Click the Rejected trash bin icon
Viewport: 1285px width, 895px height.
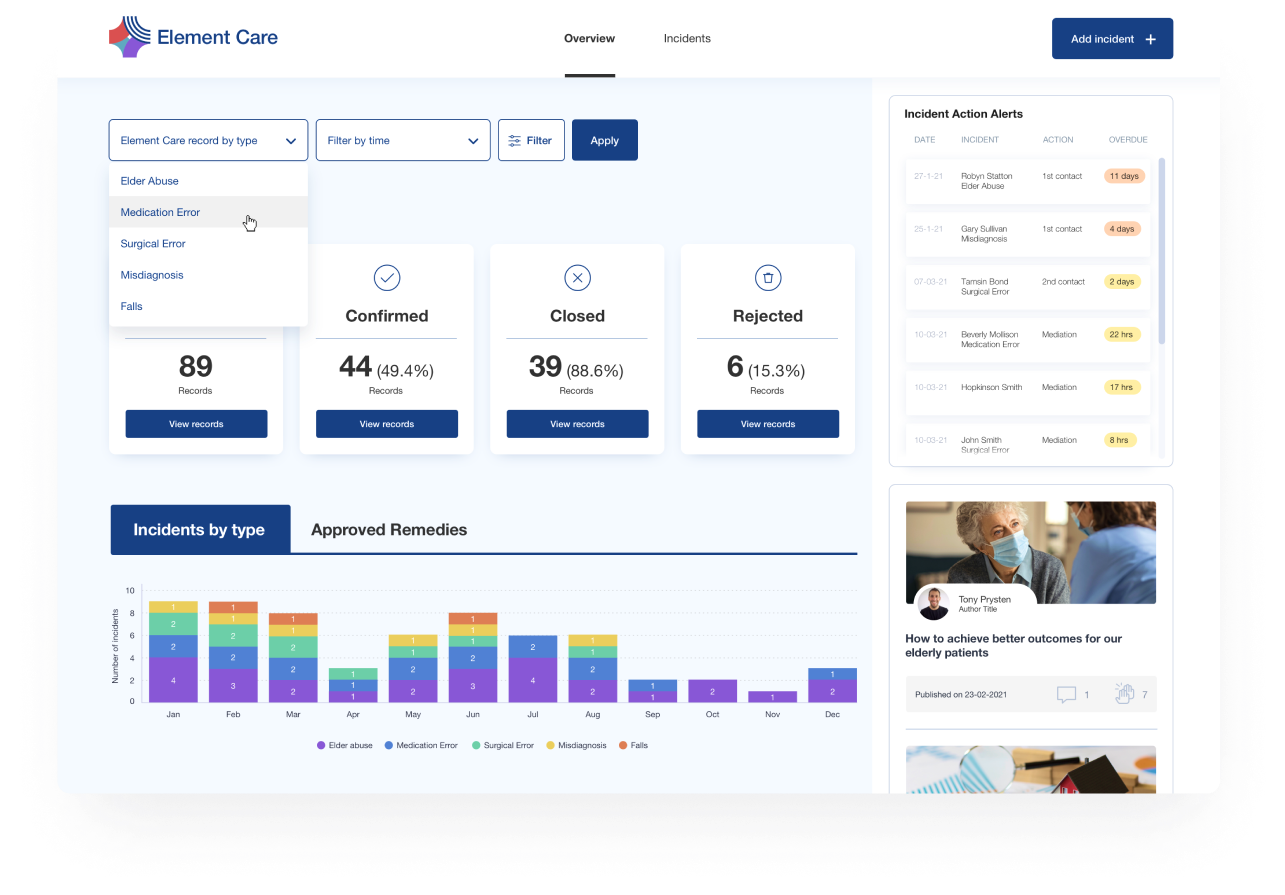click(x=767, y=277)
